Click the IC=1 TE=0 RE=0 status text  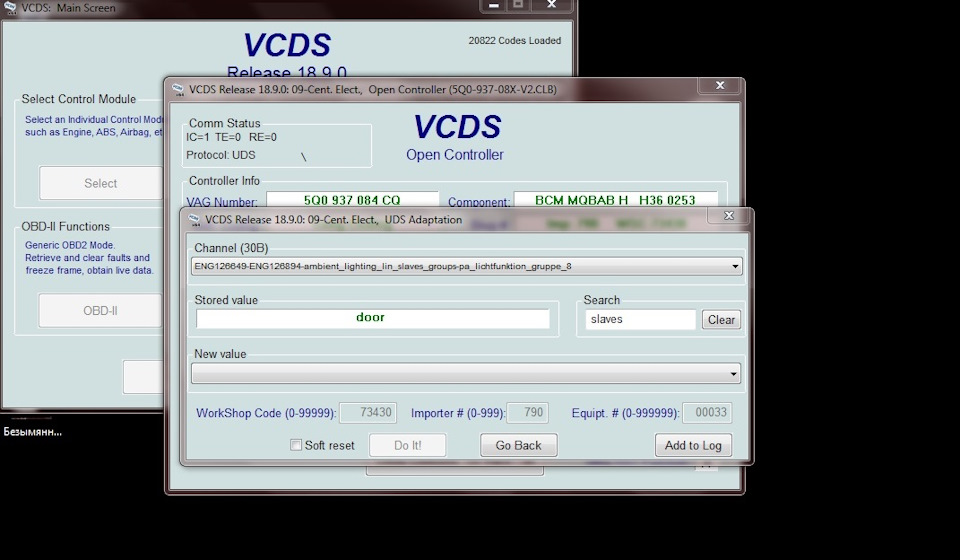click(231, 137)
